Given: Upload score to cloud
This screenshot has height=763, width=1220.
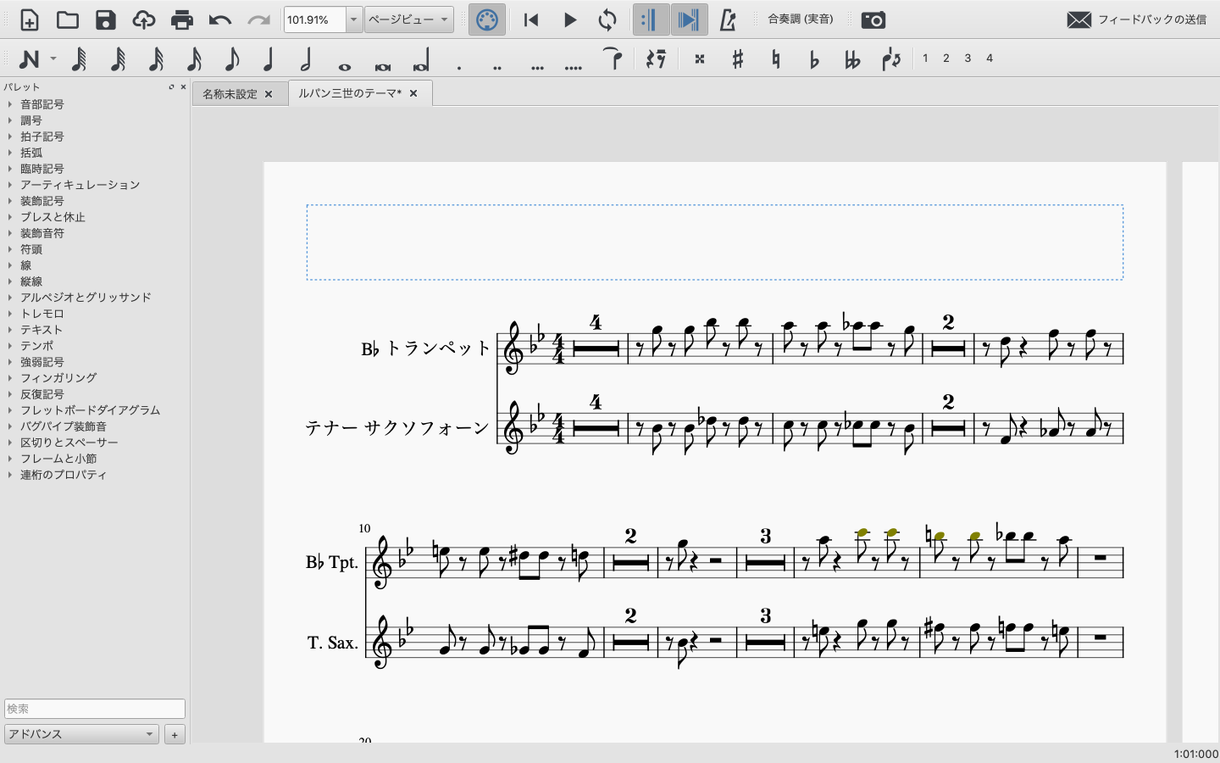Looking at the screenshot, I should [143, 20].
